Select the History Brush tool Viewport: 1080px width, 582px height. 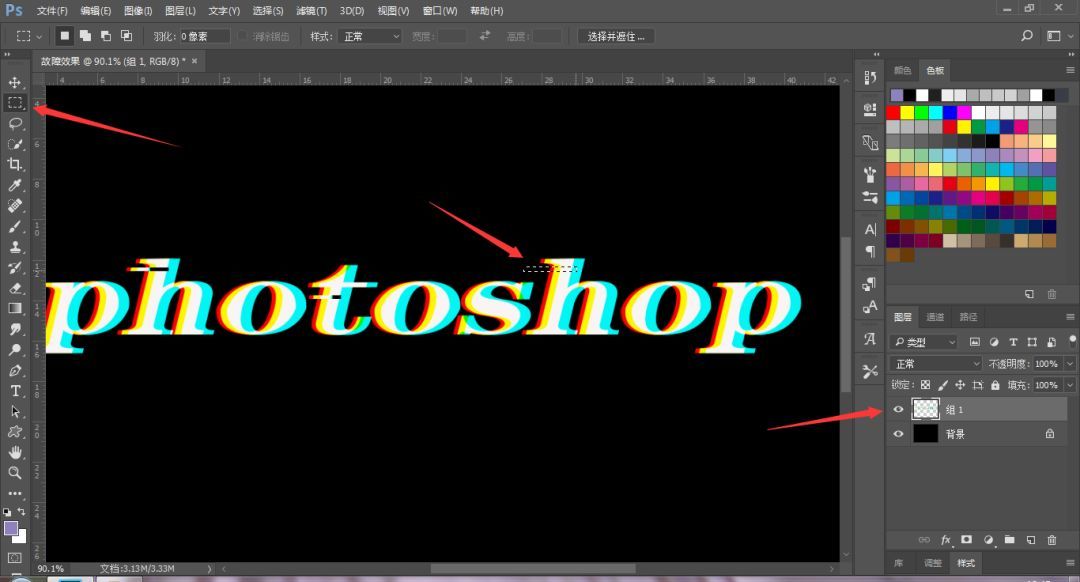(x=14, y=267)
